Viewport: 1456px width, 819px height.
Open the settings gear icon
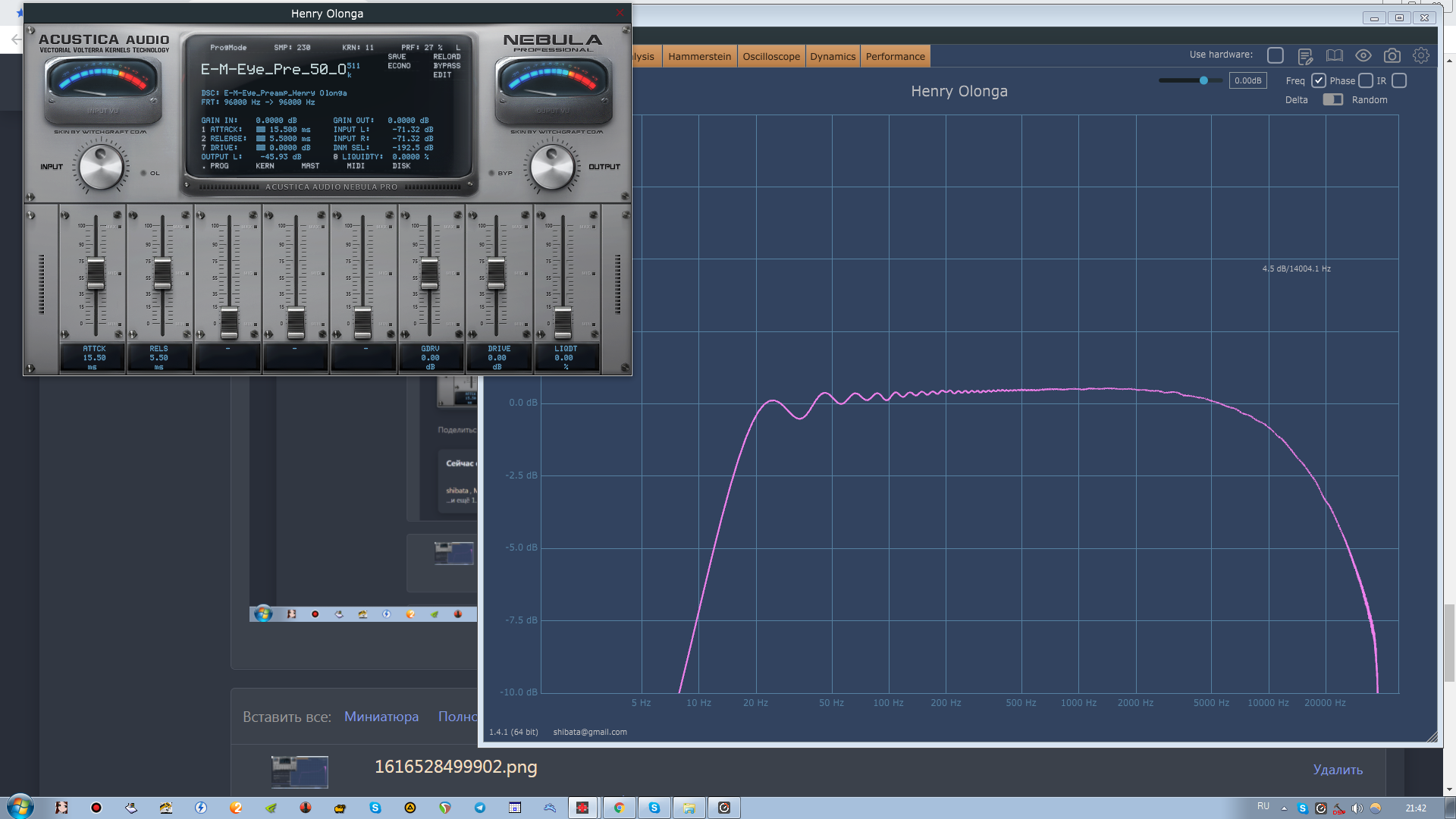tap(1420, 56)
